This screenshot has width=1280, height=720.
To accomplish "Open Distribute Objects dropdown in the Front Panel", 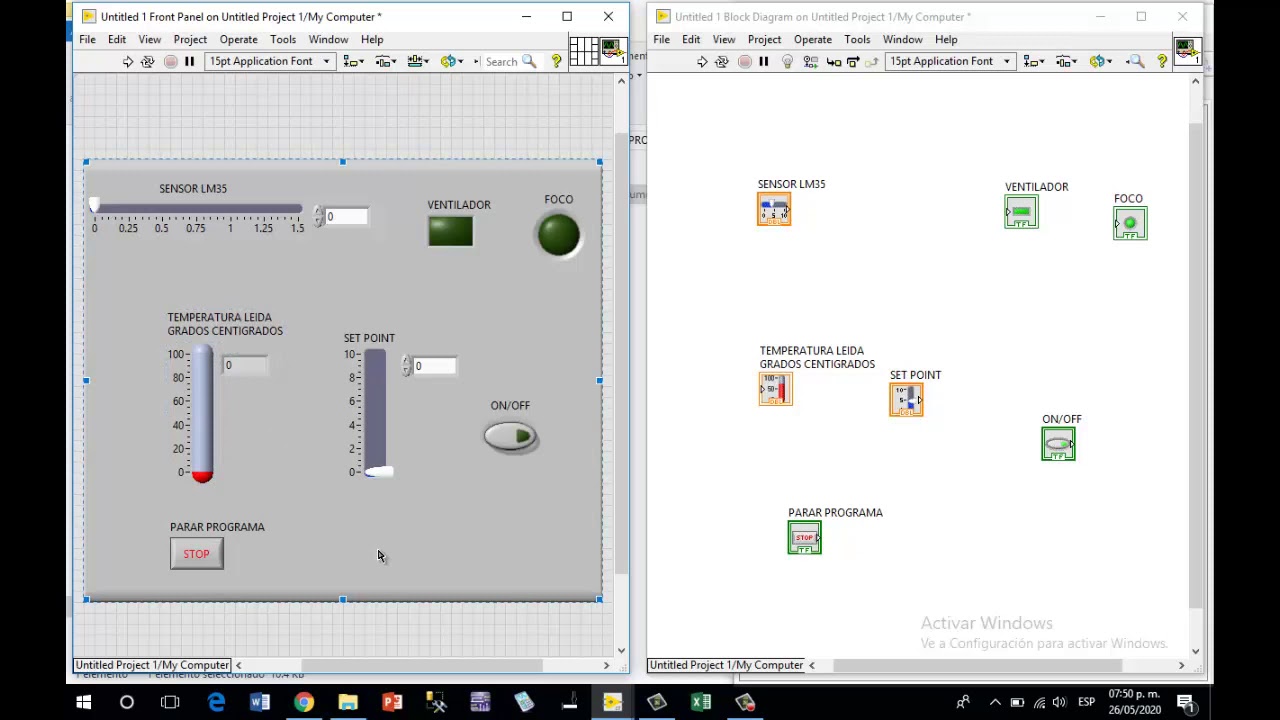I will (385, 62).
